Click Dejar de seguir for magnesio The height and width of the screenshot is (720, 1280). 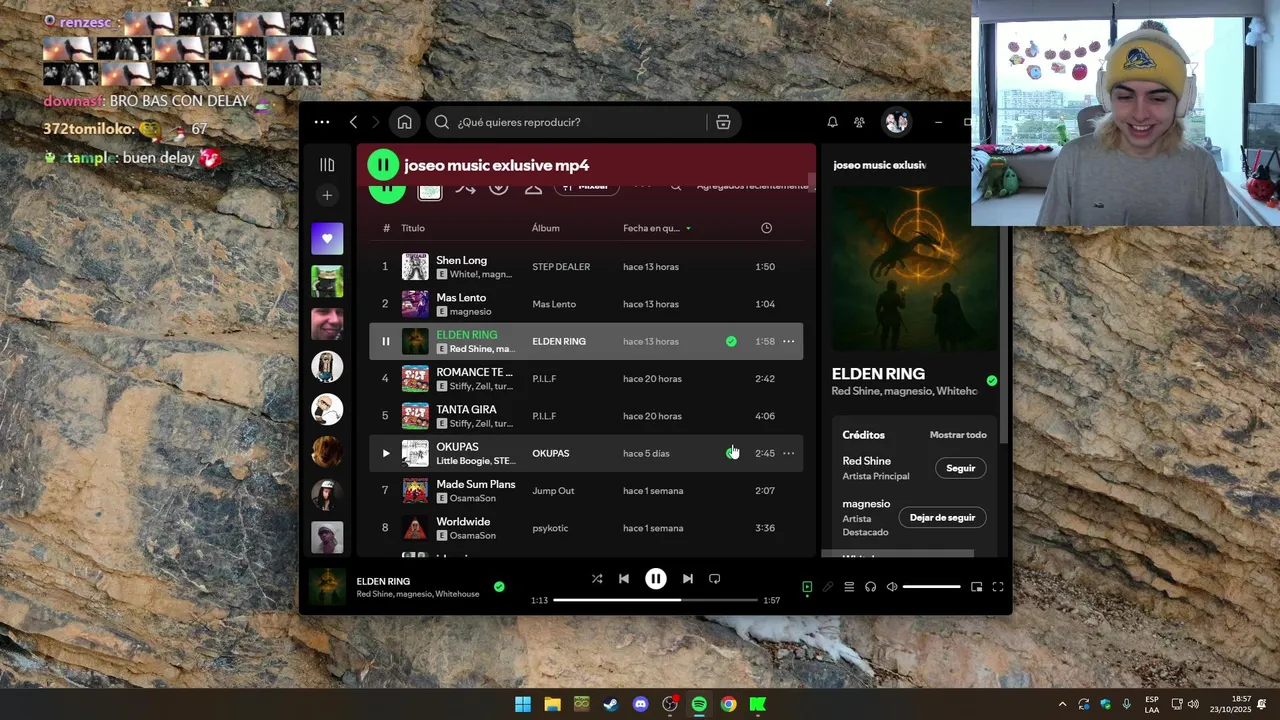coord(942,518)
